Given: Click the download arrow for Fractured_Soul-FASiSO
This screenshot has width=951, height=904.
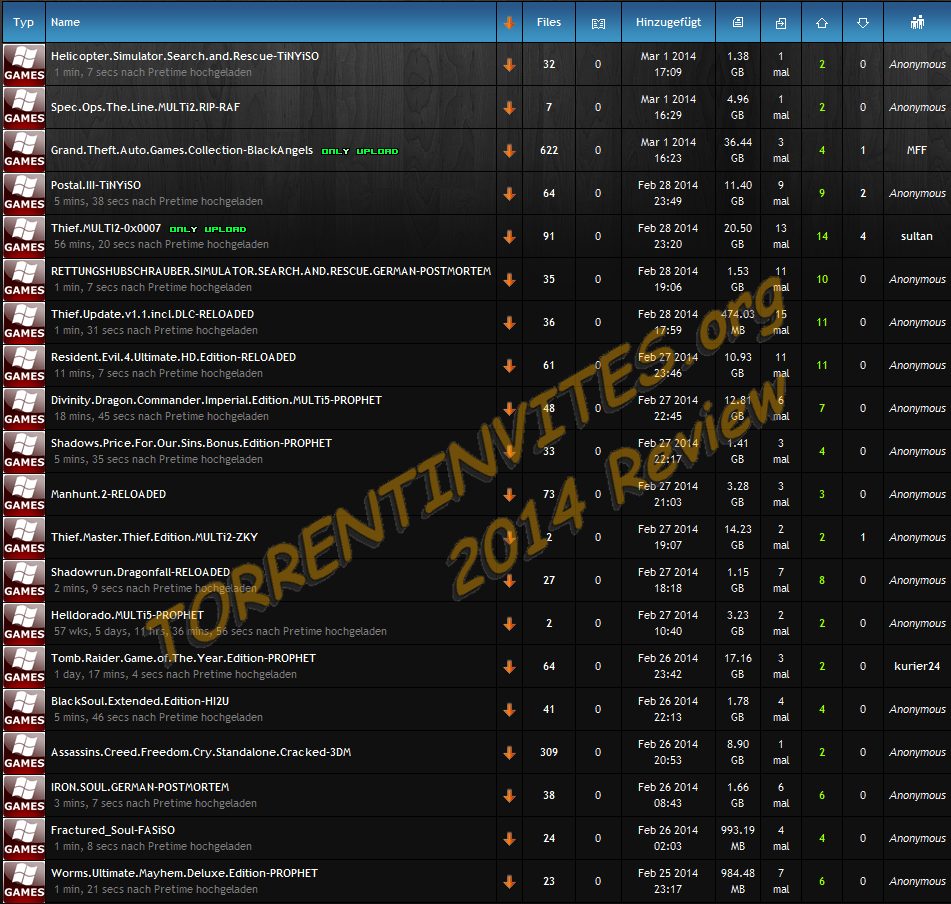Looking at the screenshot, I should [x=509, y=839].
